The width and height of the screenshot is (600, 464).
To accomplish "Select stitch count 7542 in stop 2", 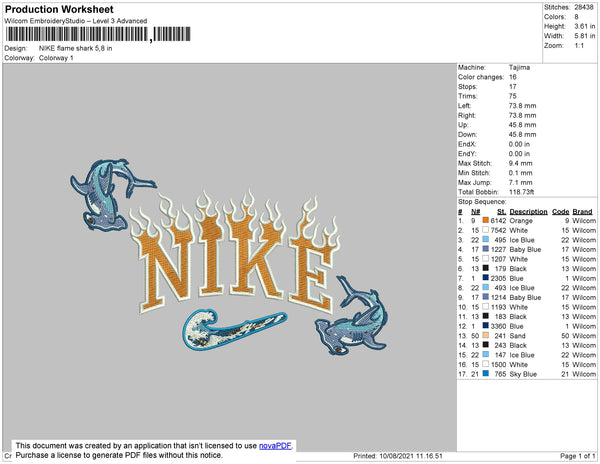I will pos(498,230).
